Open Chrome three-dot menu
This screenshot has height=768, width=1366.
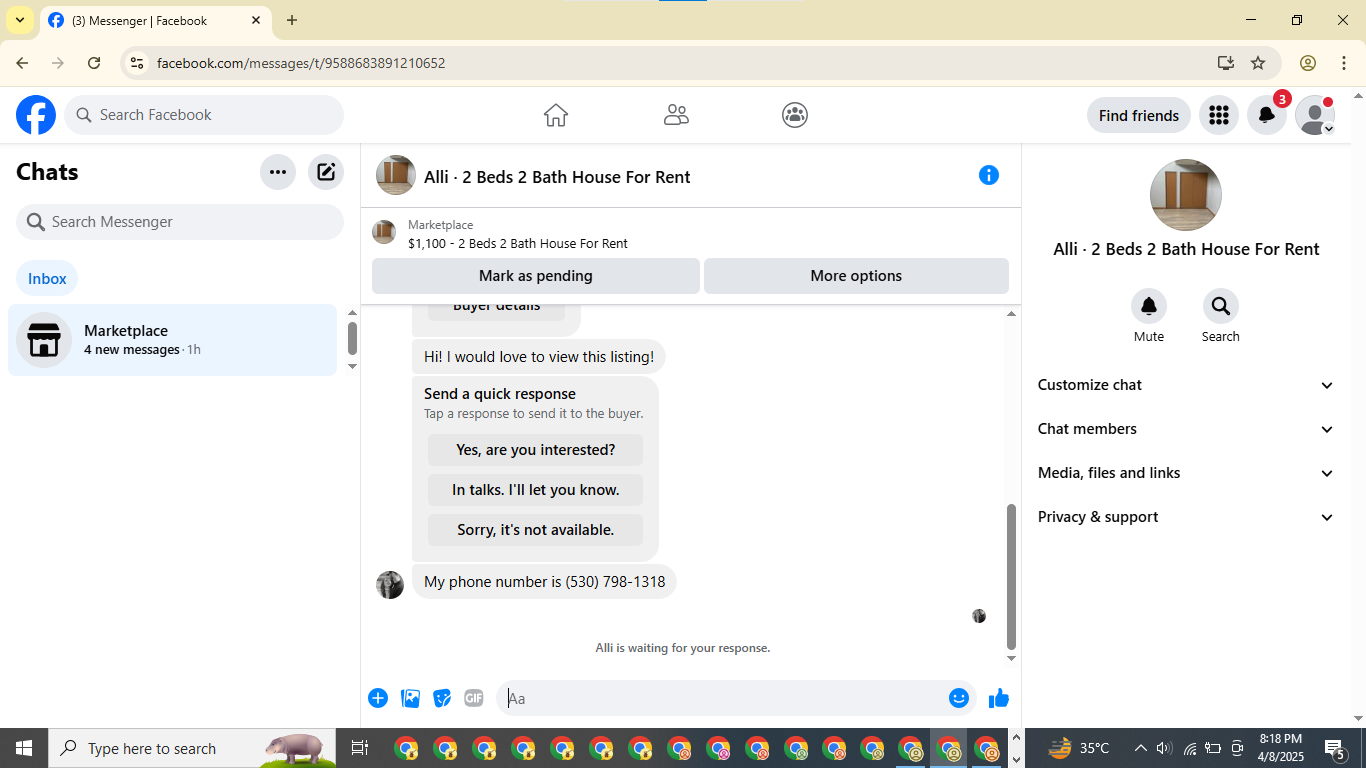click(x=1343, y=63)
